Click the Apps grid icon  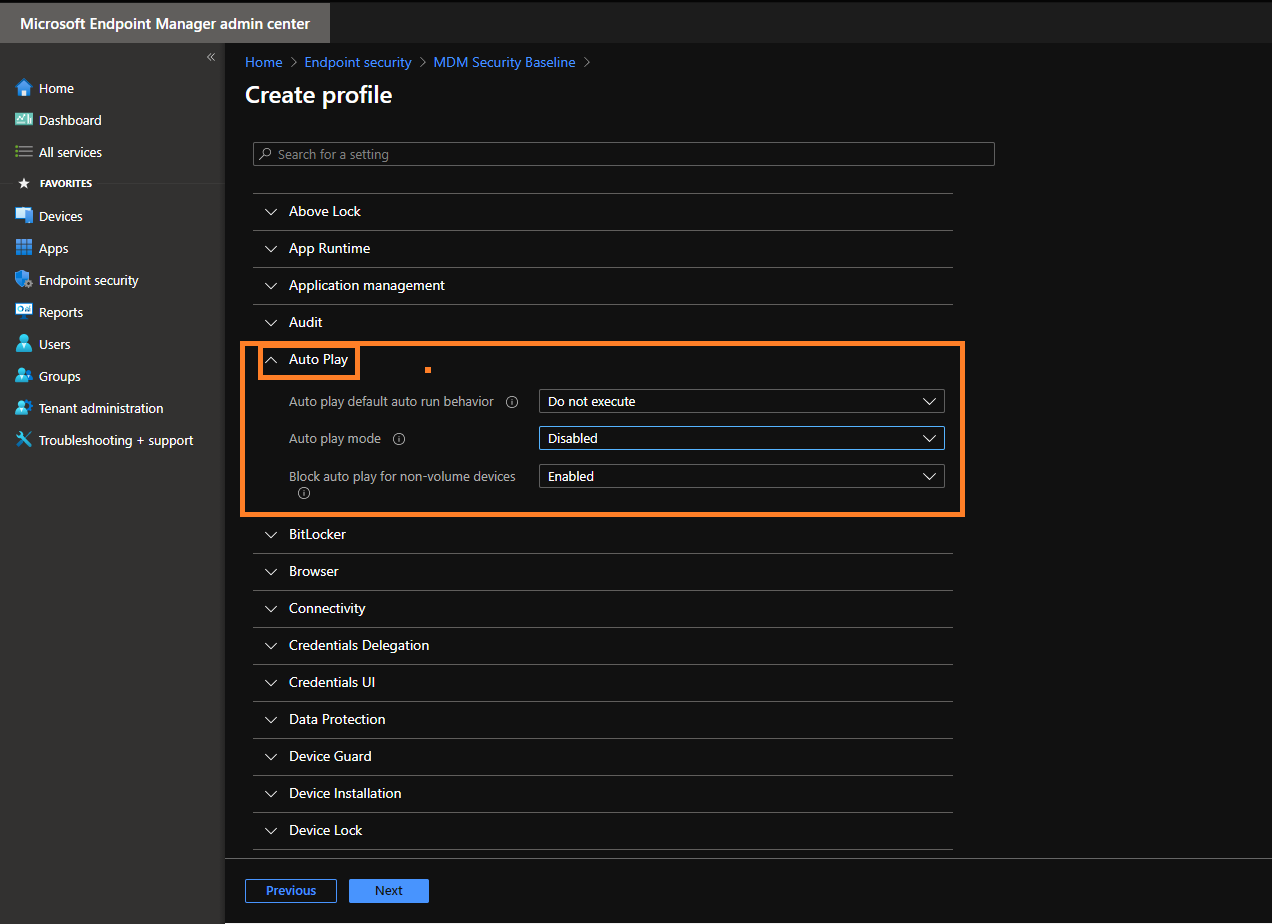24,248
